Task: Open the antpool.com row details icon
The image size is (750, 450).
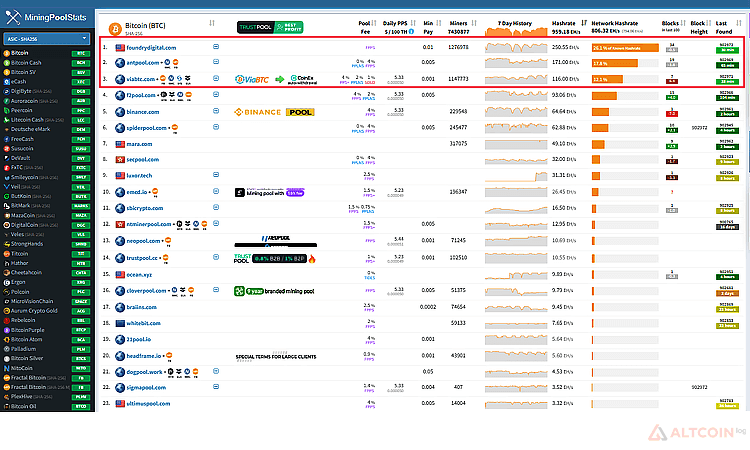Action: tap(216, 62)
